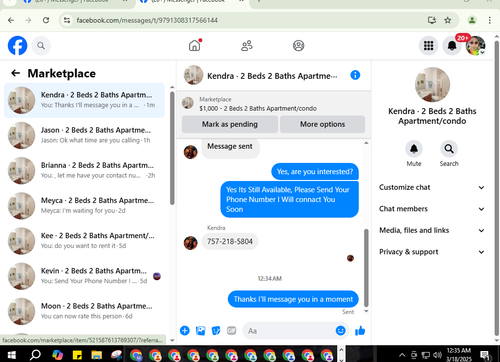Image resolution: width=500 pixels, height=362 pixels.
Task: Open the Chrome profile icon
Action: (472, 20)
